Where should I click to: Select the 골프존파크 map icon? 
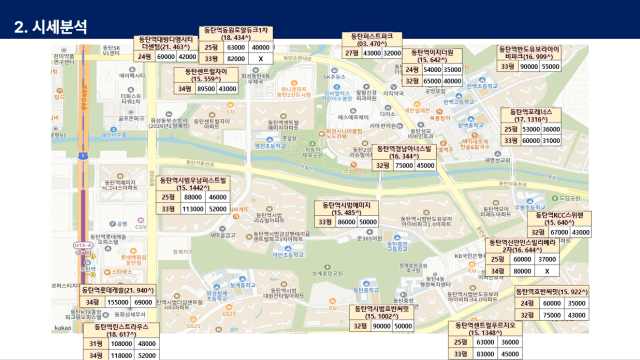point(131,112)
